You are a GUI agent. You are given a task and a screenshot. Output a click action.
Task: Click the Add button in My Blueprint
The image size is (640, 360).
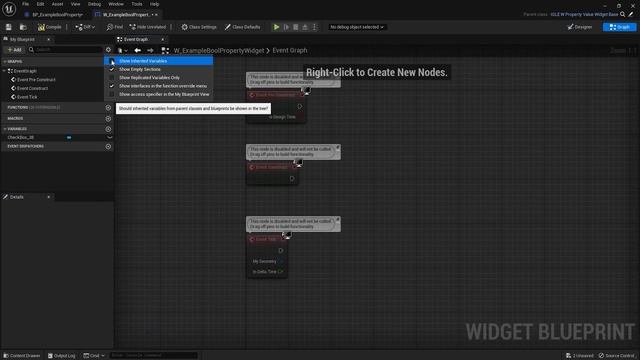click(x=14, y=50)
